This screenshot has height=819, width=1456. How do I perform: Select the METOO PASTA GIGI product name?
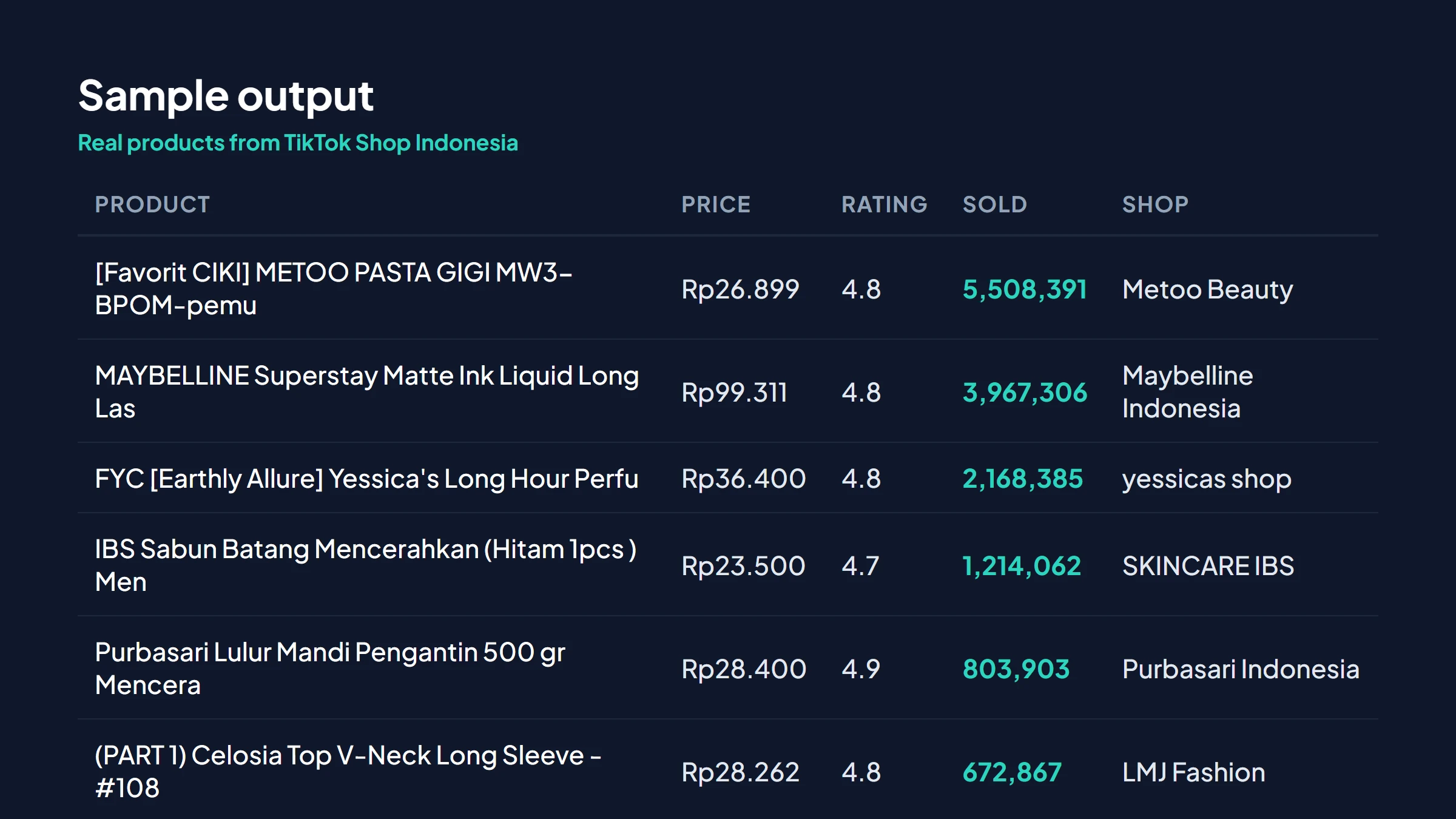click(334, 289)
